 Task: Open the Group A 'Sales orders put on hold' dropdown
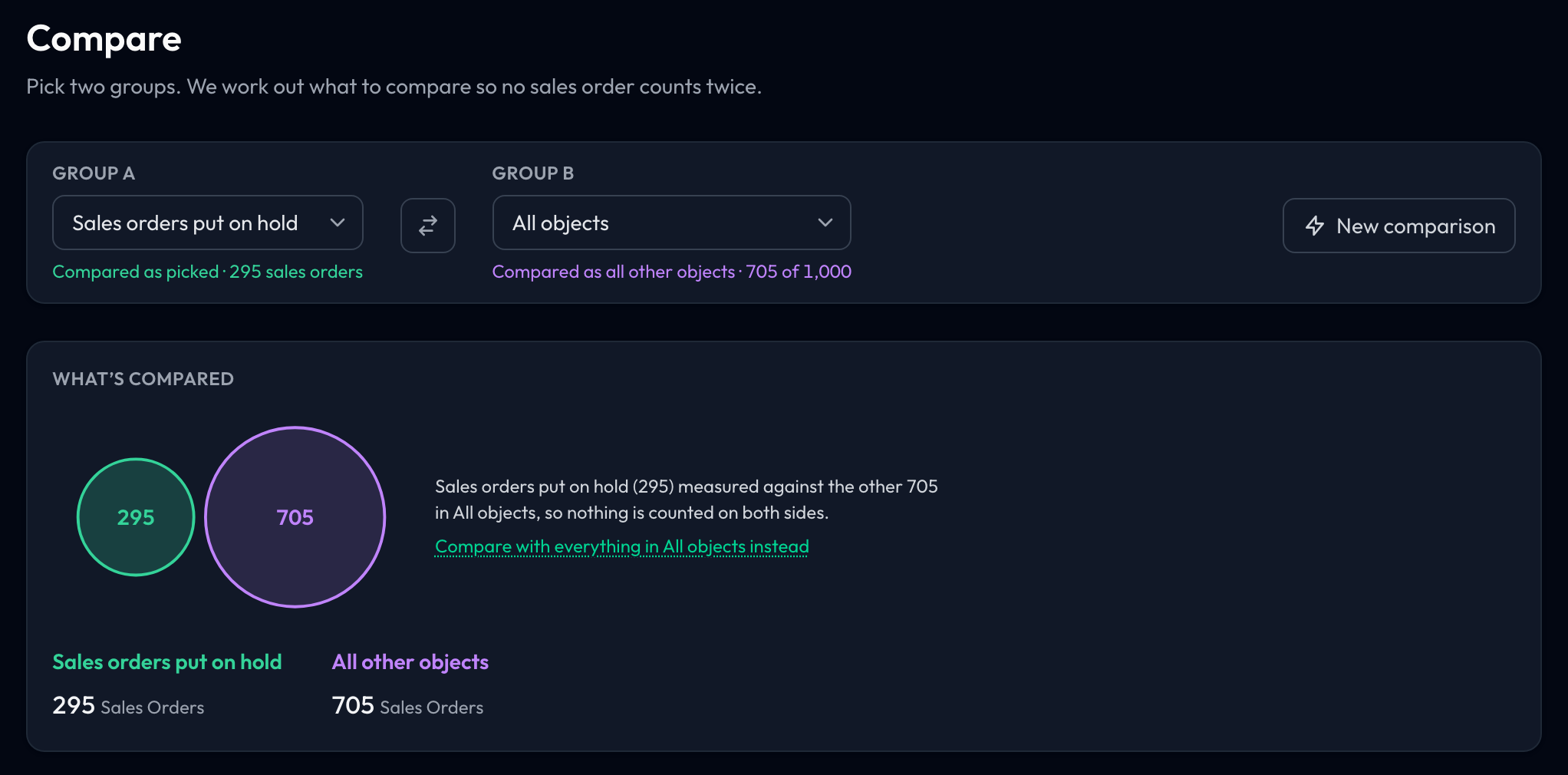[x=208, y=223]
